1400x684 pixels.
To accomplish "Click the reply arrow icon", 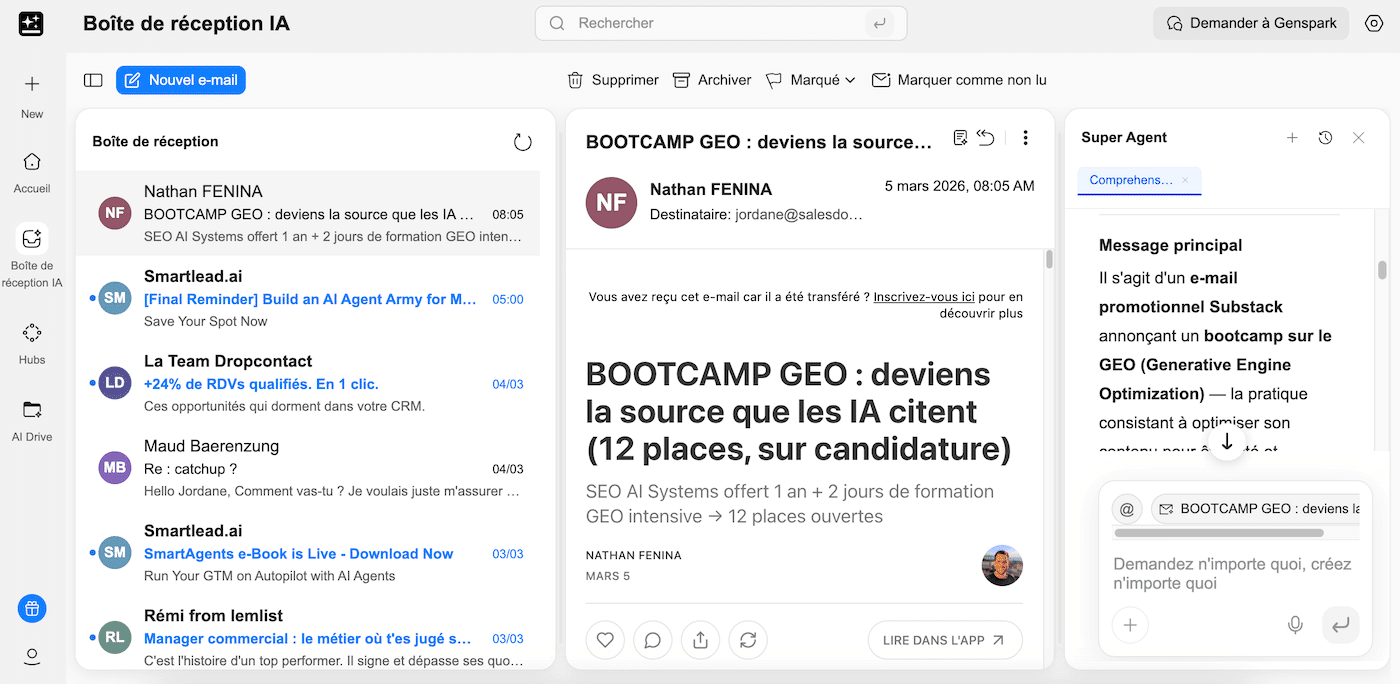I will 986,138.
